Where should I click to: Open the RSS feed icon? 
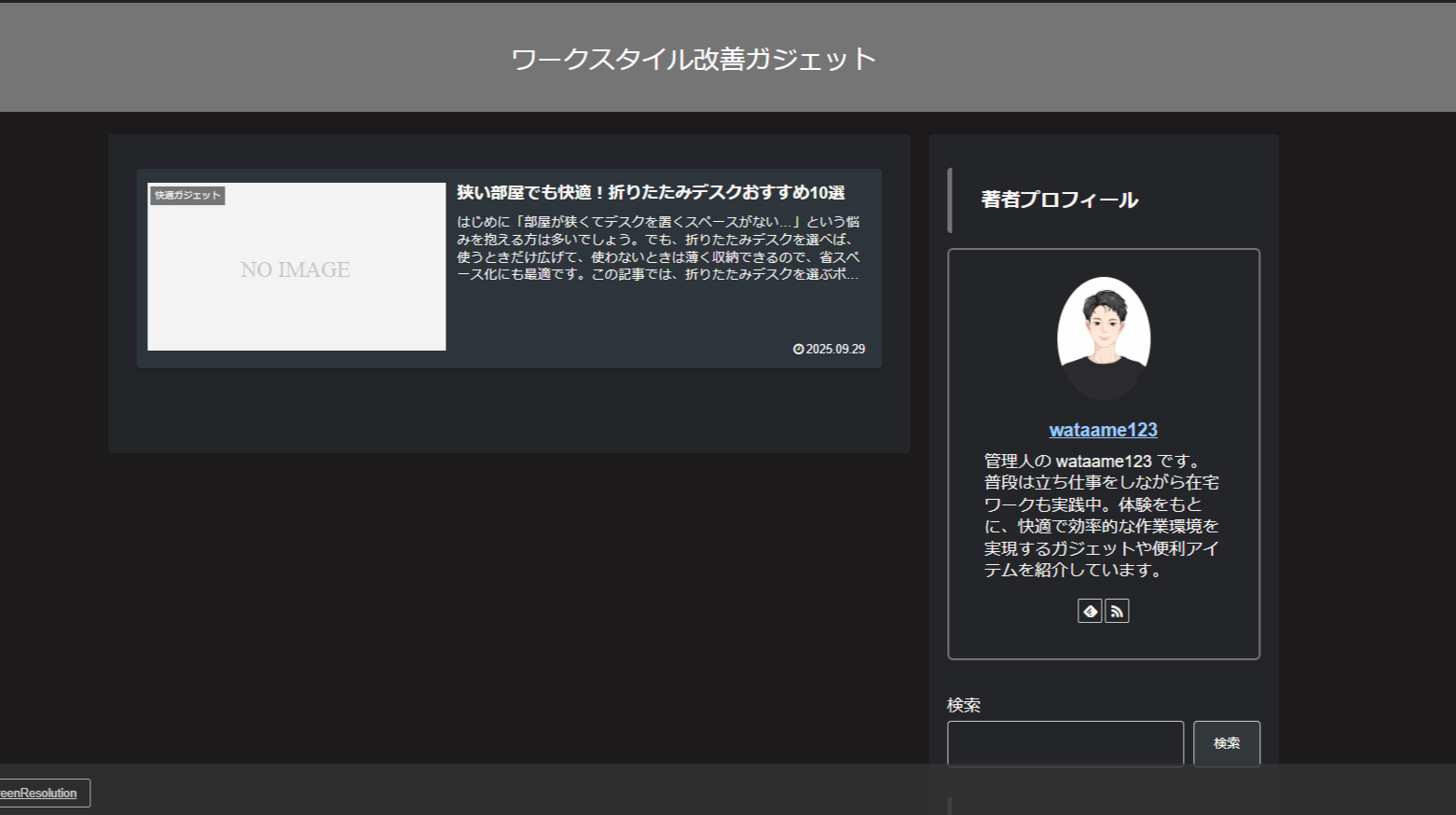[1117, 611]
